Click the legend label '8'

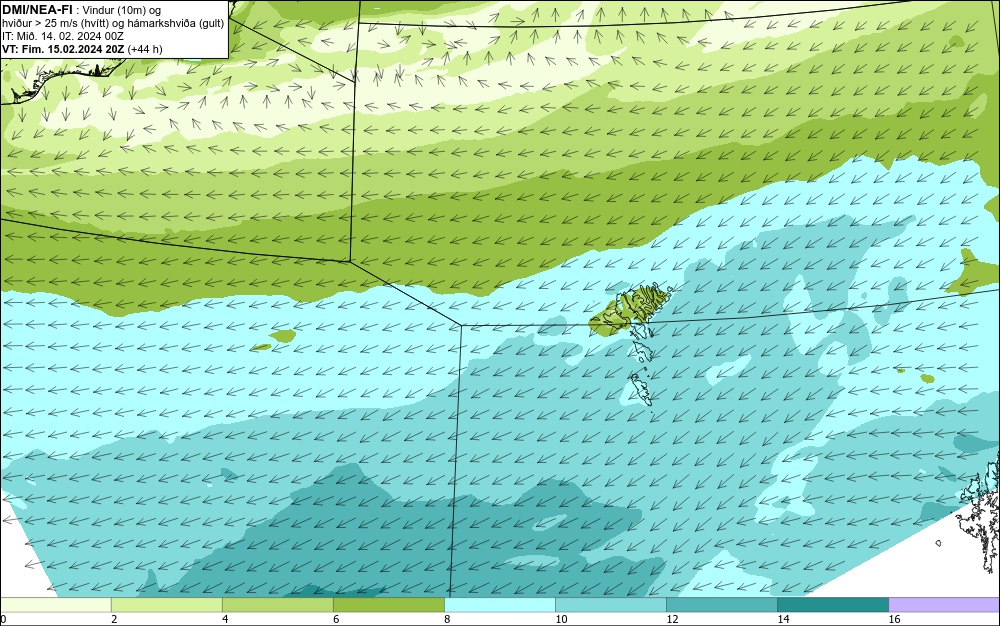pyautogui.click(x=447, y=619)
